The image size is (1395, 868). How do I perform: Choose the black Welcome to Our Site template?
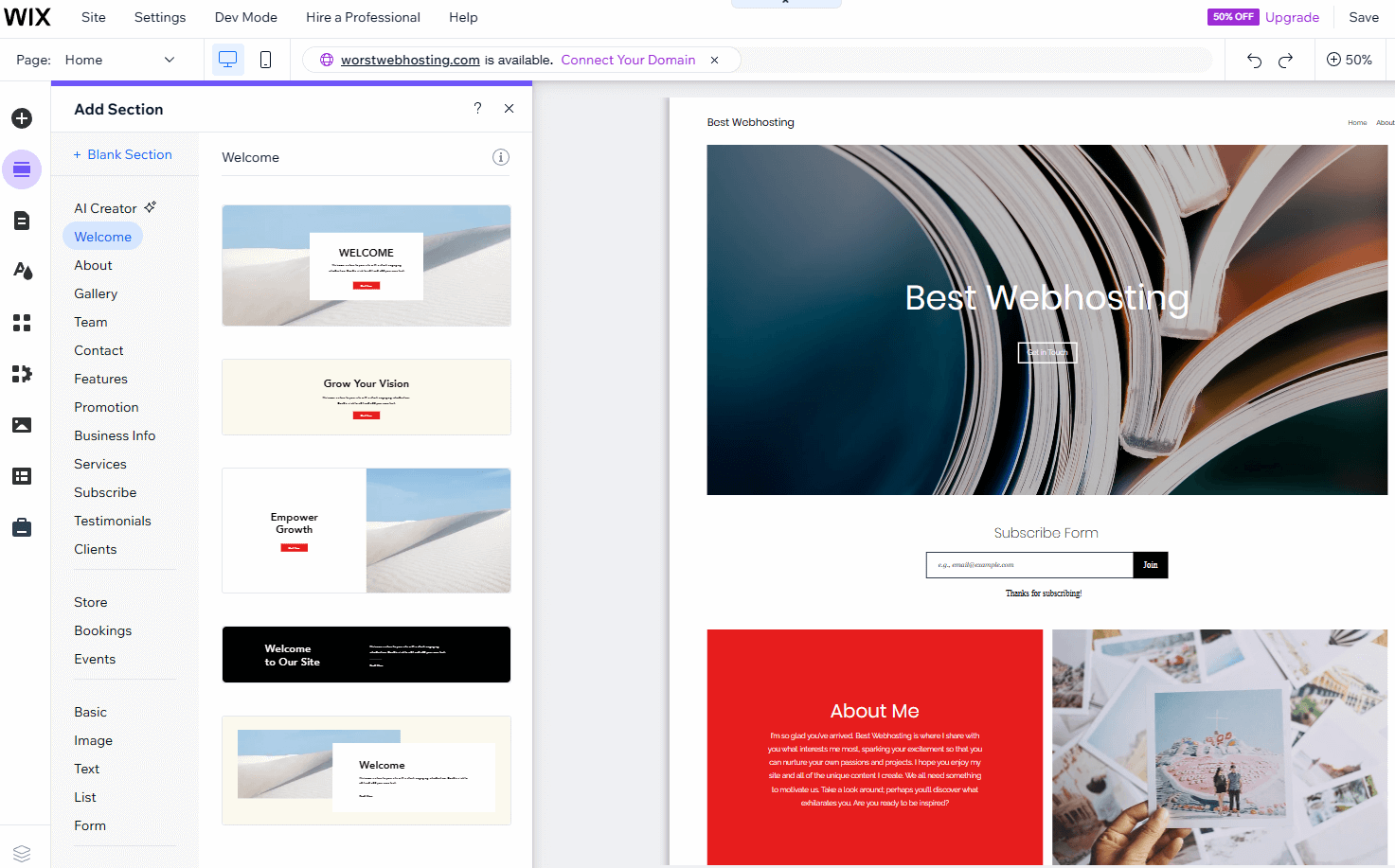[367, 654]
